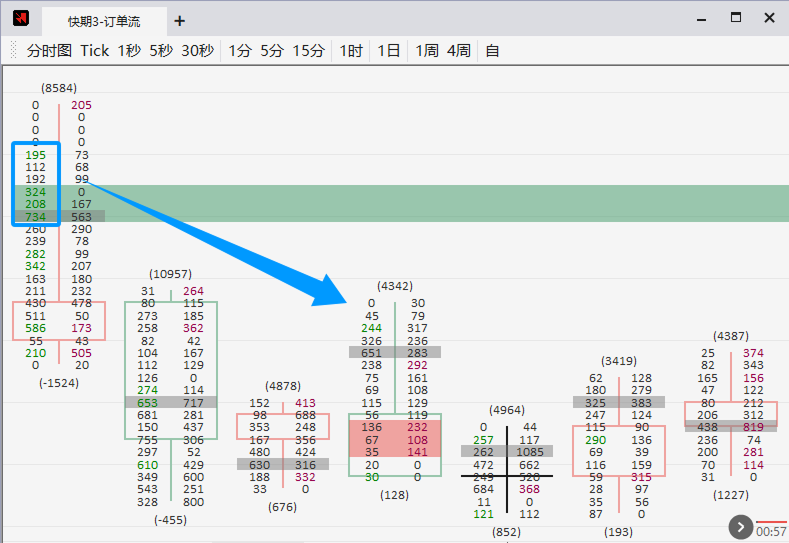The height and width of the screenshot is (543, 789).
Task: Click the green highlighted price band
Action: pyautogui.click(x=450, y=203)
